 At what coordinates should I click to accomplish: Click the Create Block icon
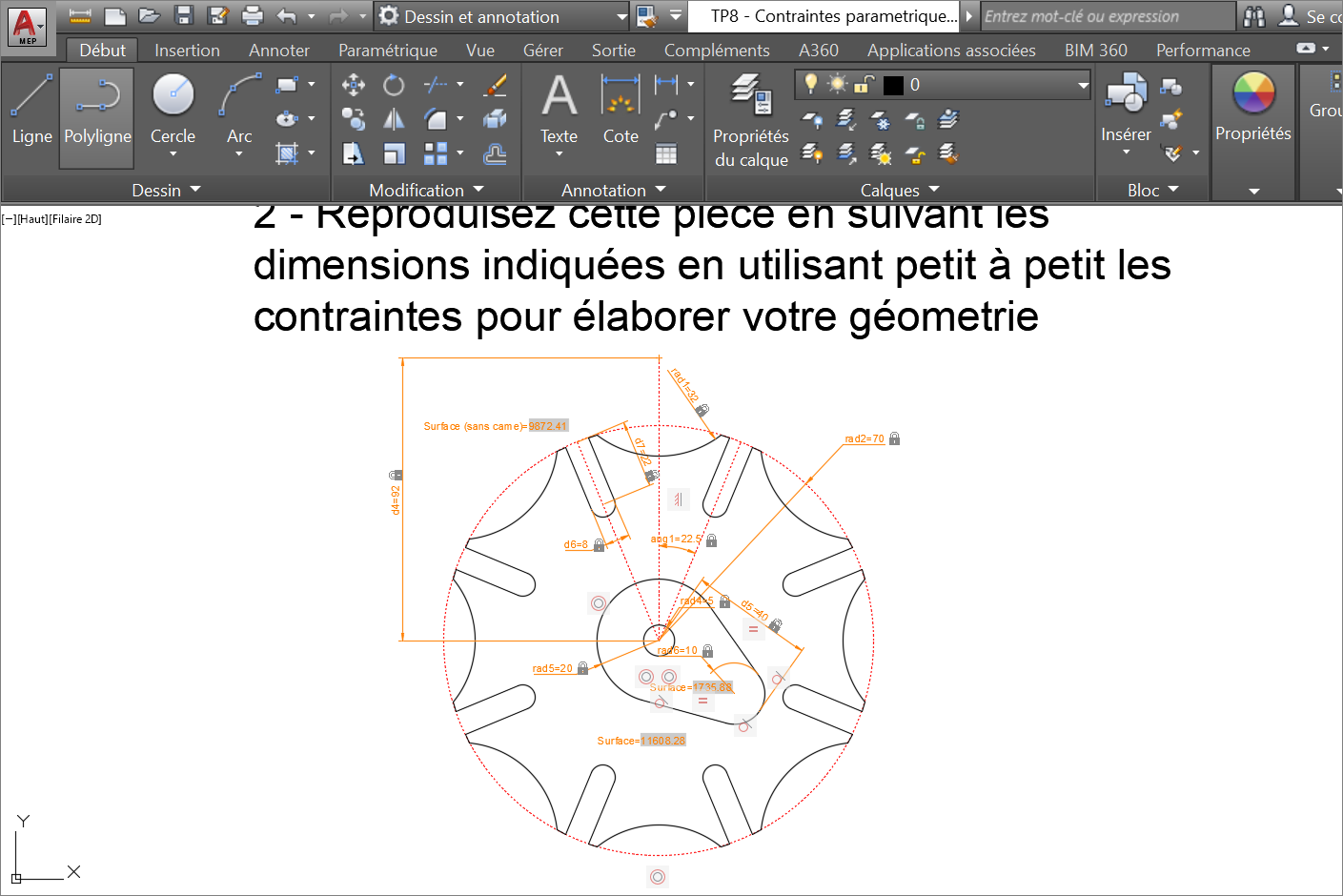point(1171,87)
